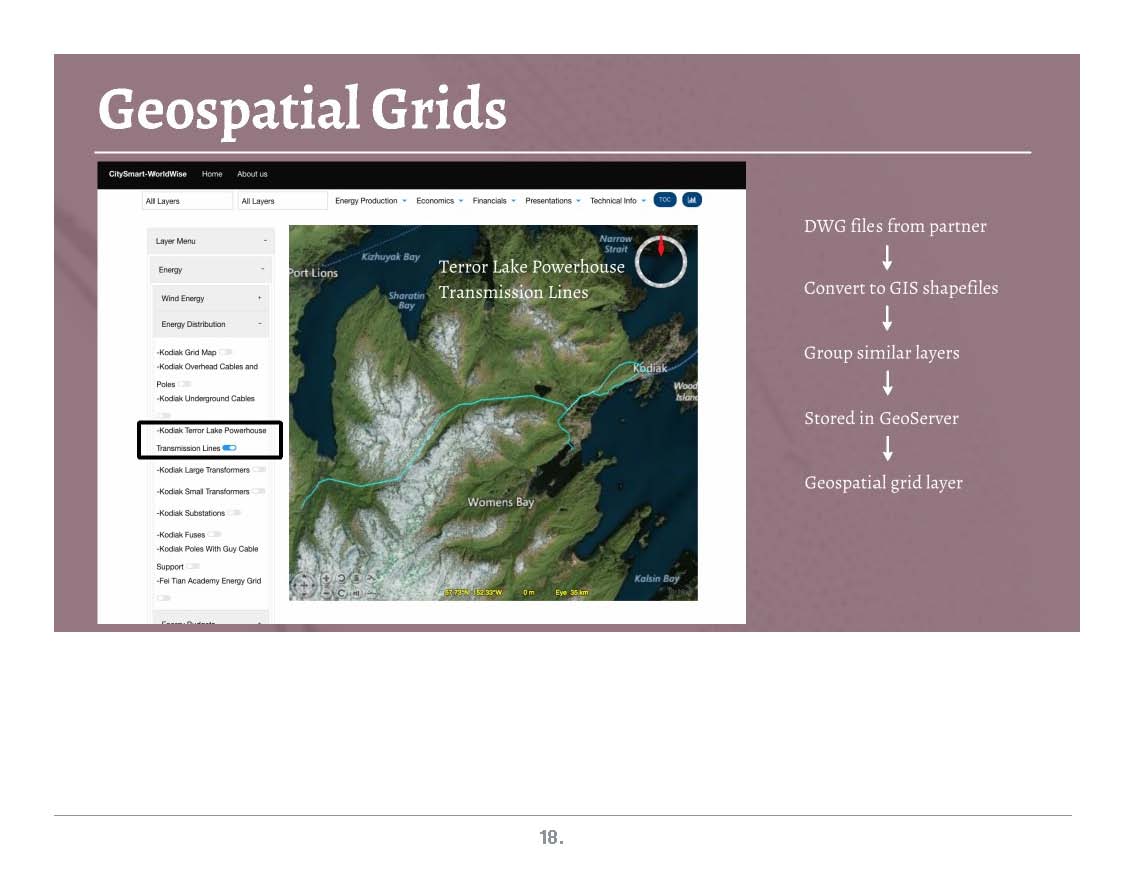
Task: Disable Kodiak Terror Lake Powerhouse Transmission Lines layer
Action: [230, 448]
